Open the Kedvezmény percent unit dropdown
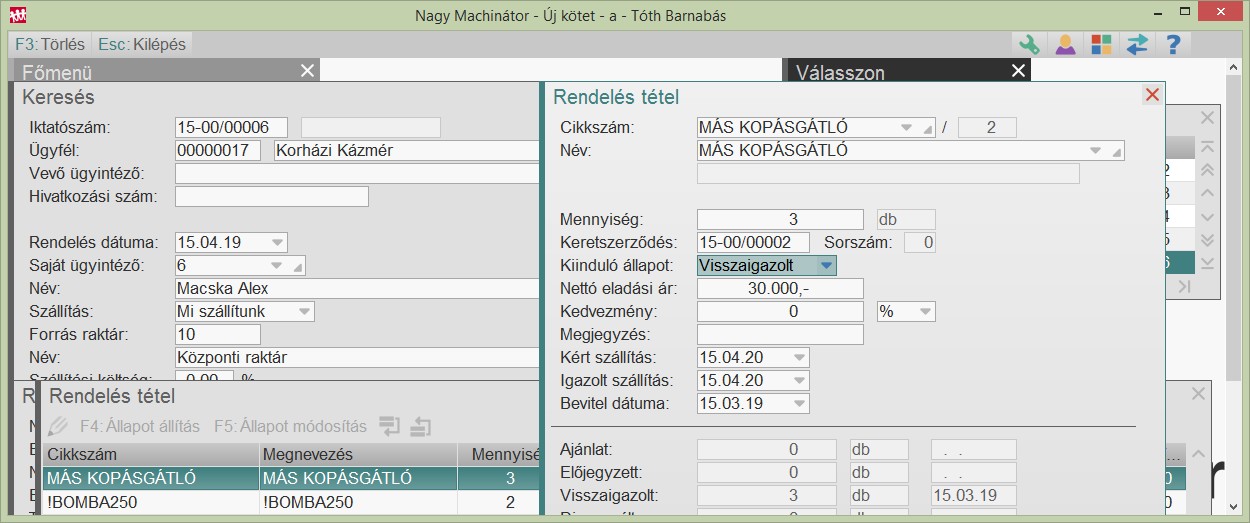Viewport: 1250px width, 523px height. coord(925,312)
